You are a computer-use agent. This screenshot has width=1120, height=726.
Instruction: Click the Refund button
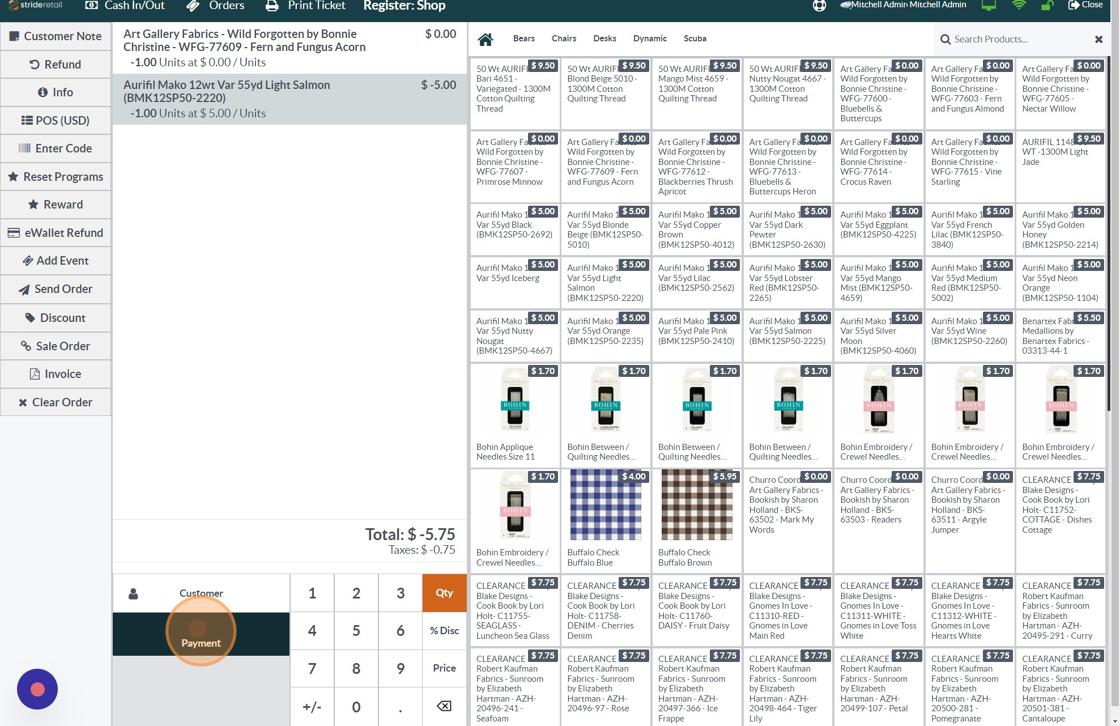tap(56, 64)
